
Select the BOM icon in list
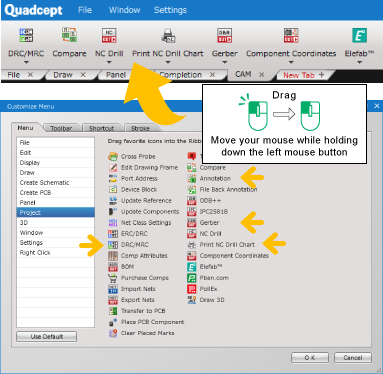coord(113,267)
